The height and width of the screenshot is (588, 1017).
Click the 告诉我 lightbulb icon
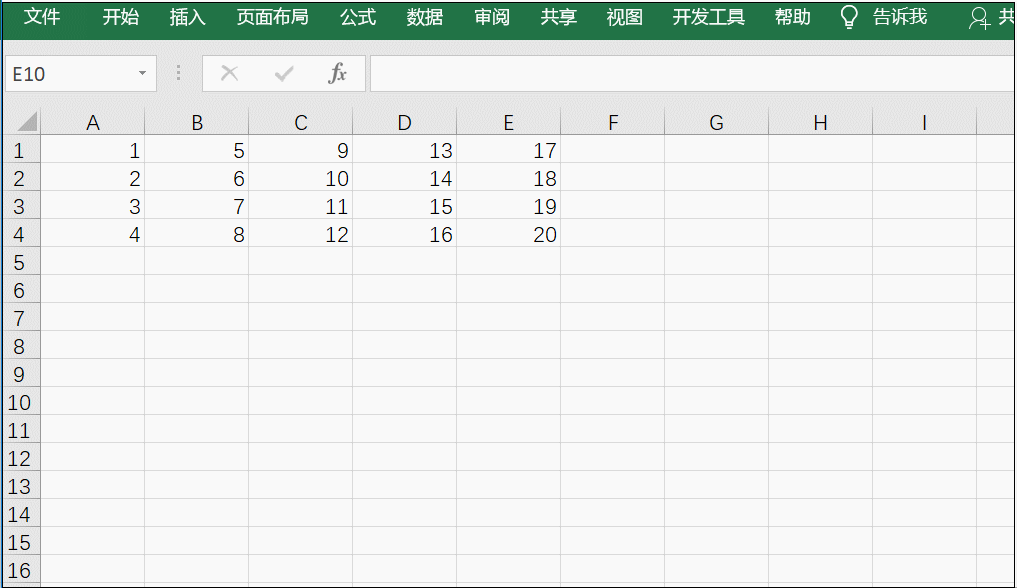click(x=848, y=17)
